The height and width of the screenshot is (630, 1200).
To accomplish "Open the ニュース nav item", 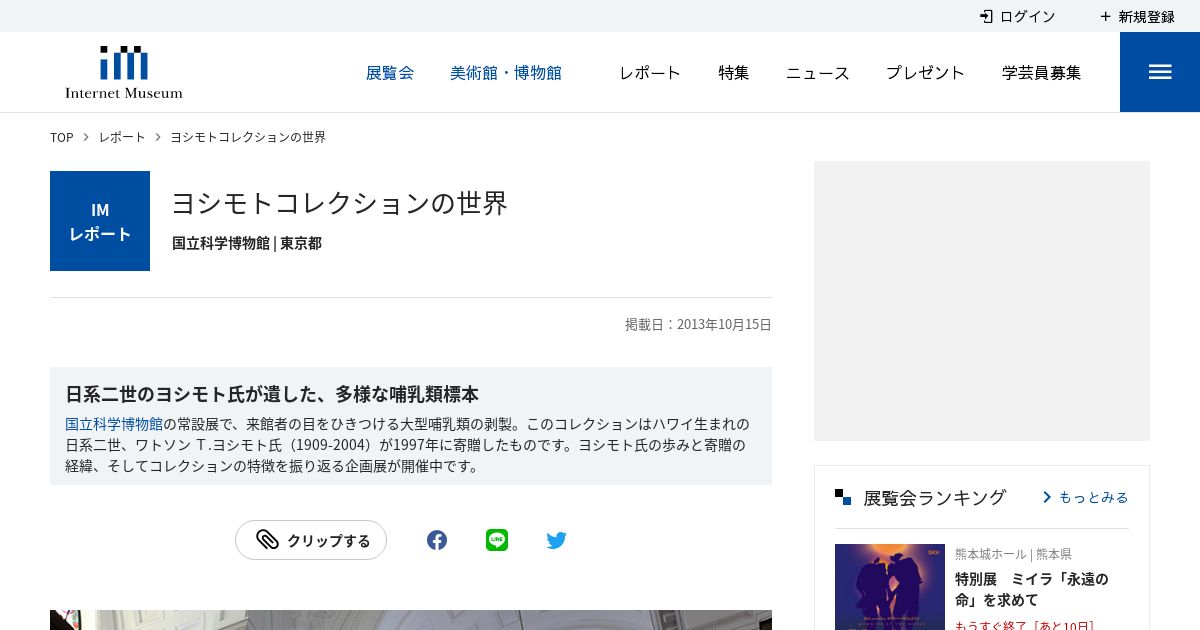I will 818,72.
